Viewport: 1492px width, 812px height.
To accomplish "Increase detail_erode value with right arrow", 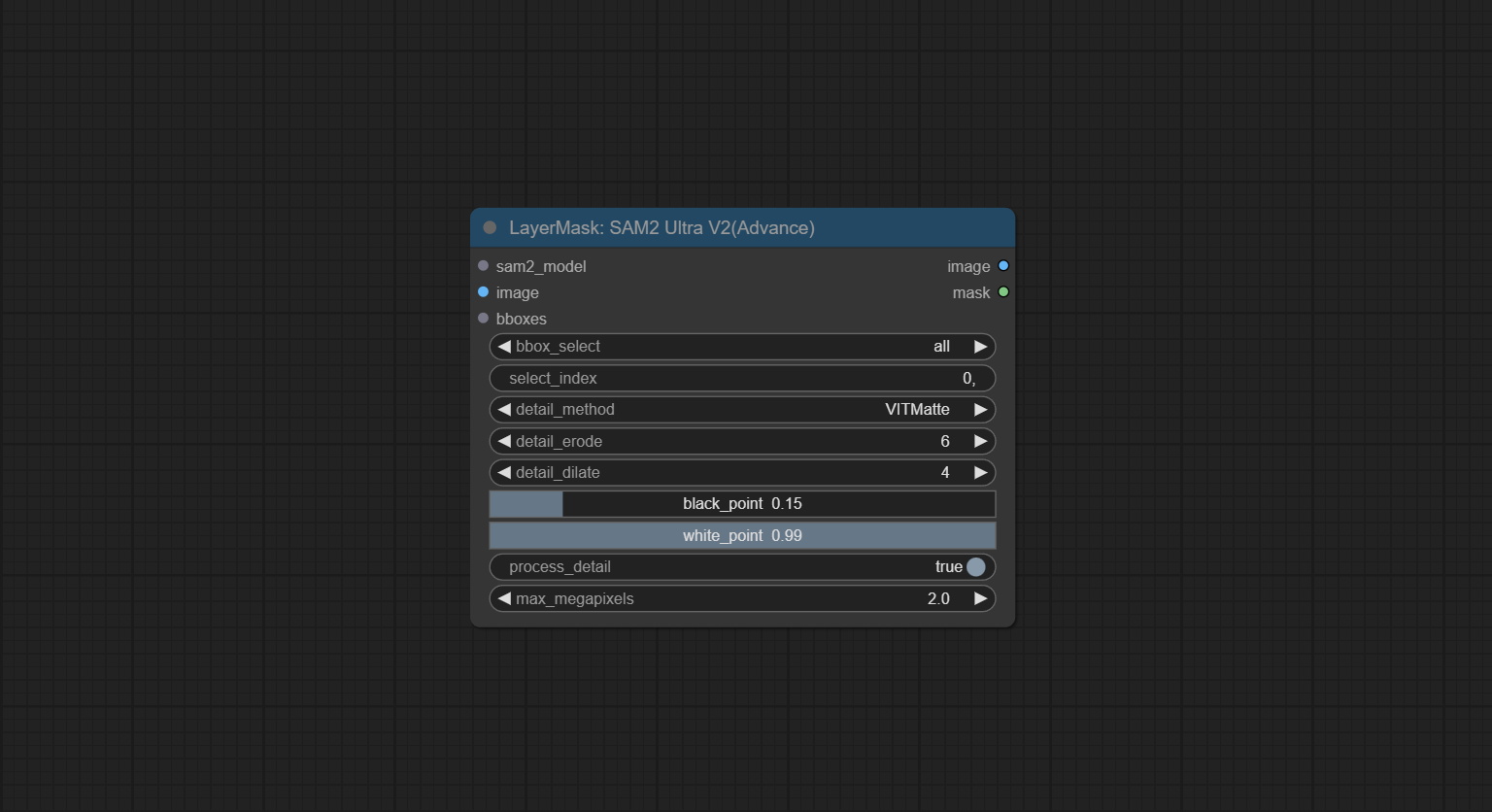I will pyautogui.click(x=980, y=441).
